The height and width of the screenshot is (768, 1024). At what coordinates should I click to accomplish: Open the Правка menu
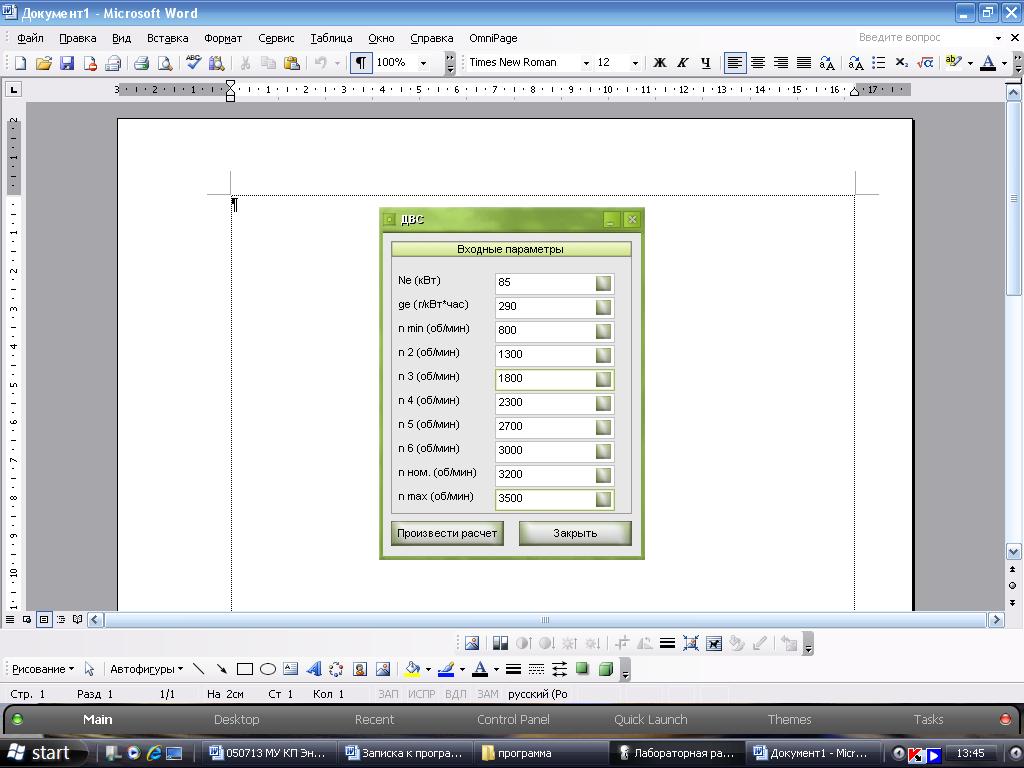click(x=78, y=38)
